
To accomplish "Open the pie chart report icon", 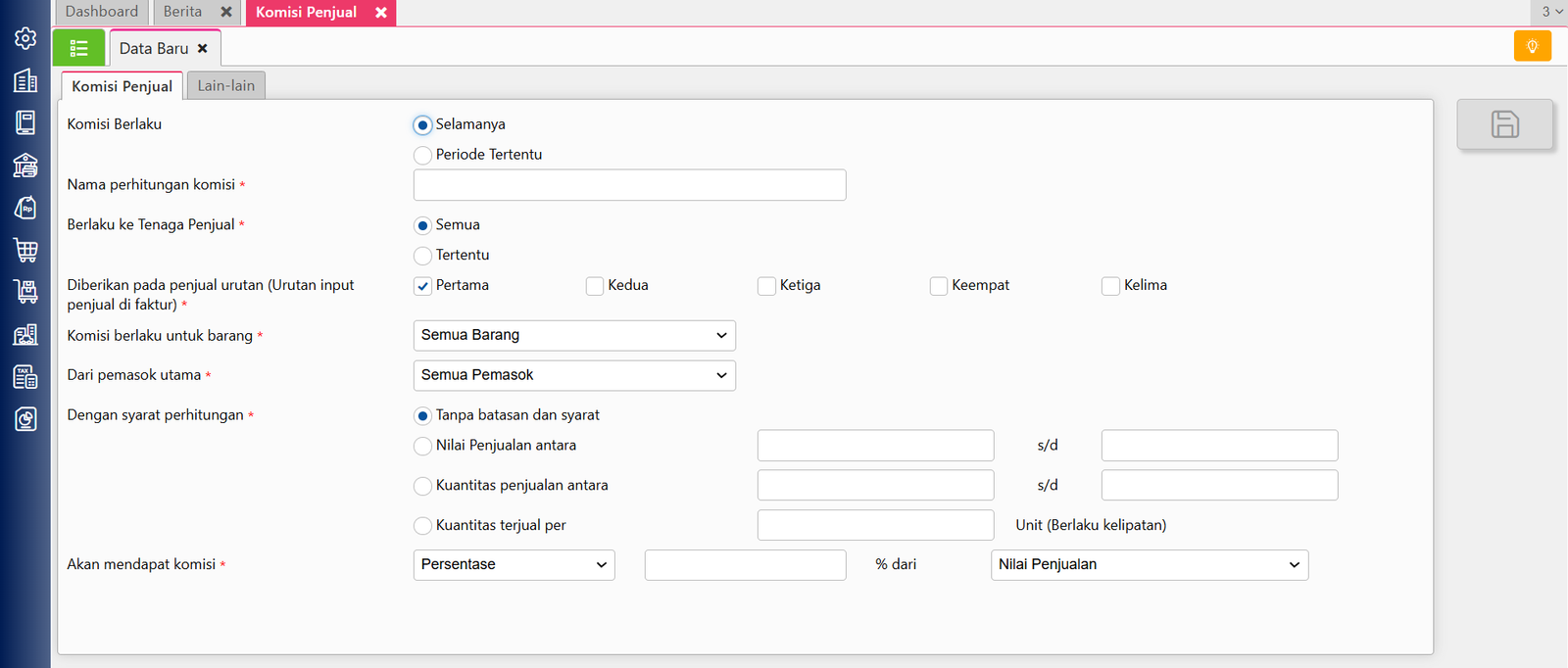I will point(25,419).
